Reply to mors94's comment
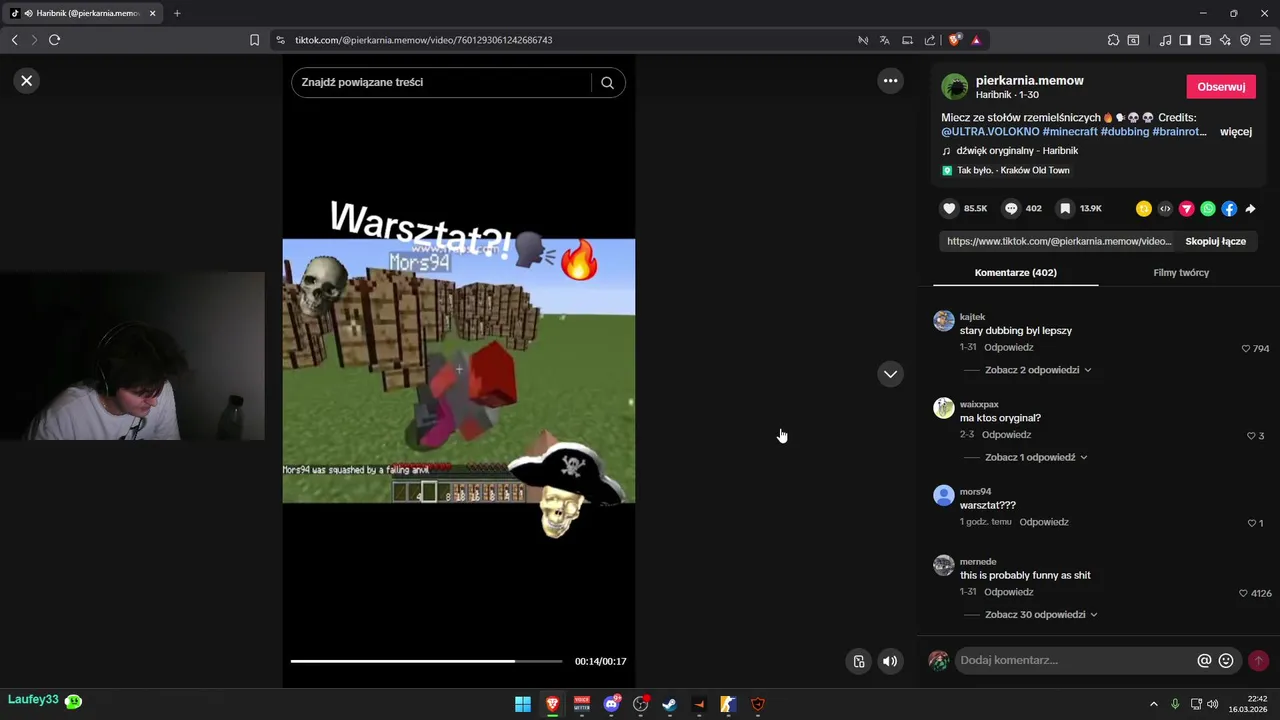 (x=1044, y=522)
